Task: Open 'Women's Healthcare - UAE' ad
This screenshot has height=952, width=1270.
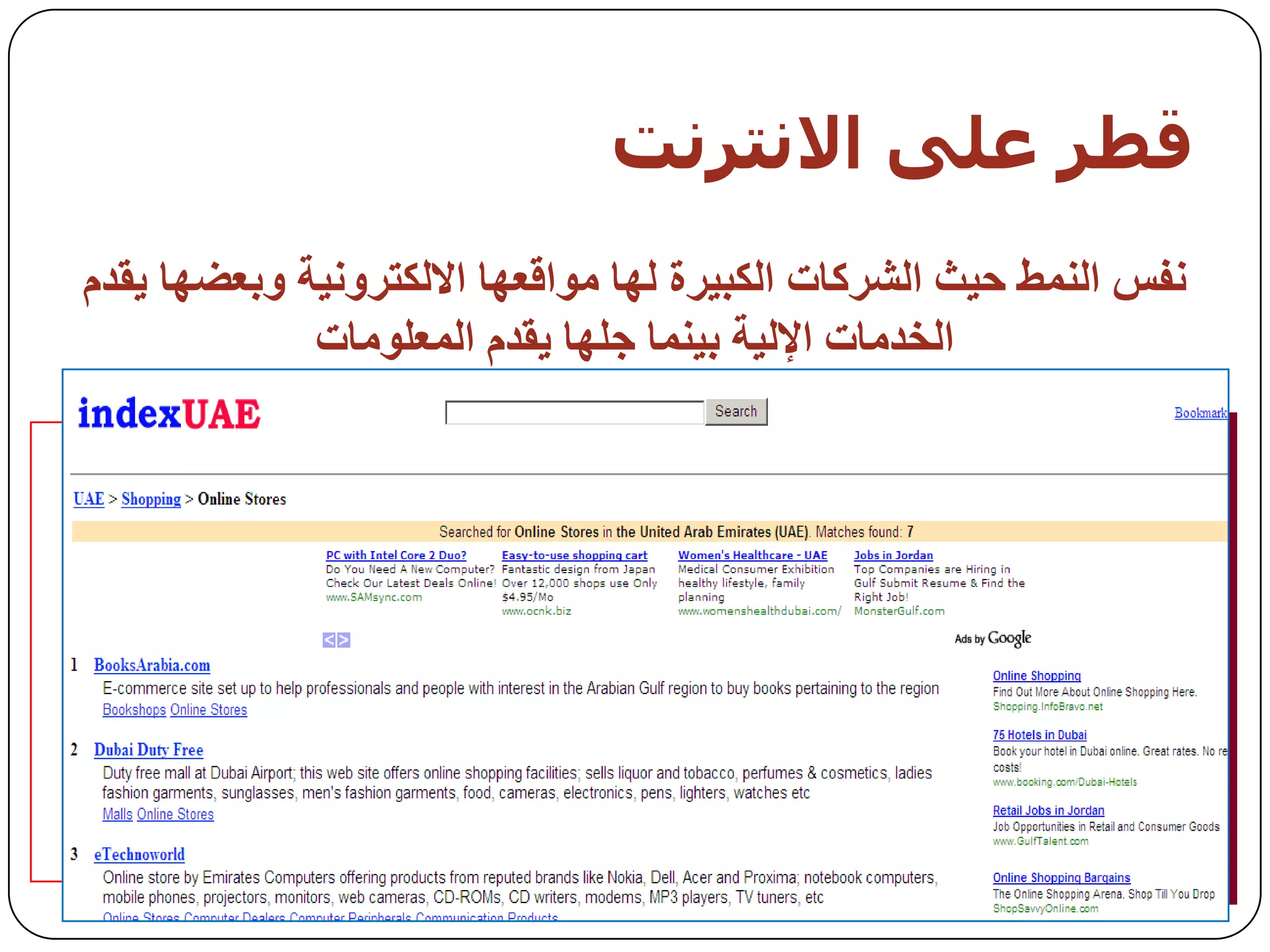Action: coord(752,555)
